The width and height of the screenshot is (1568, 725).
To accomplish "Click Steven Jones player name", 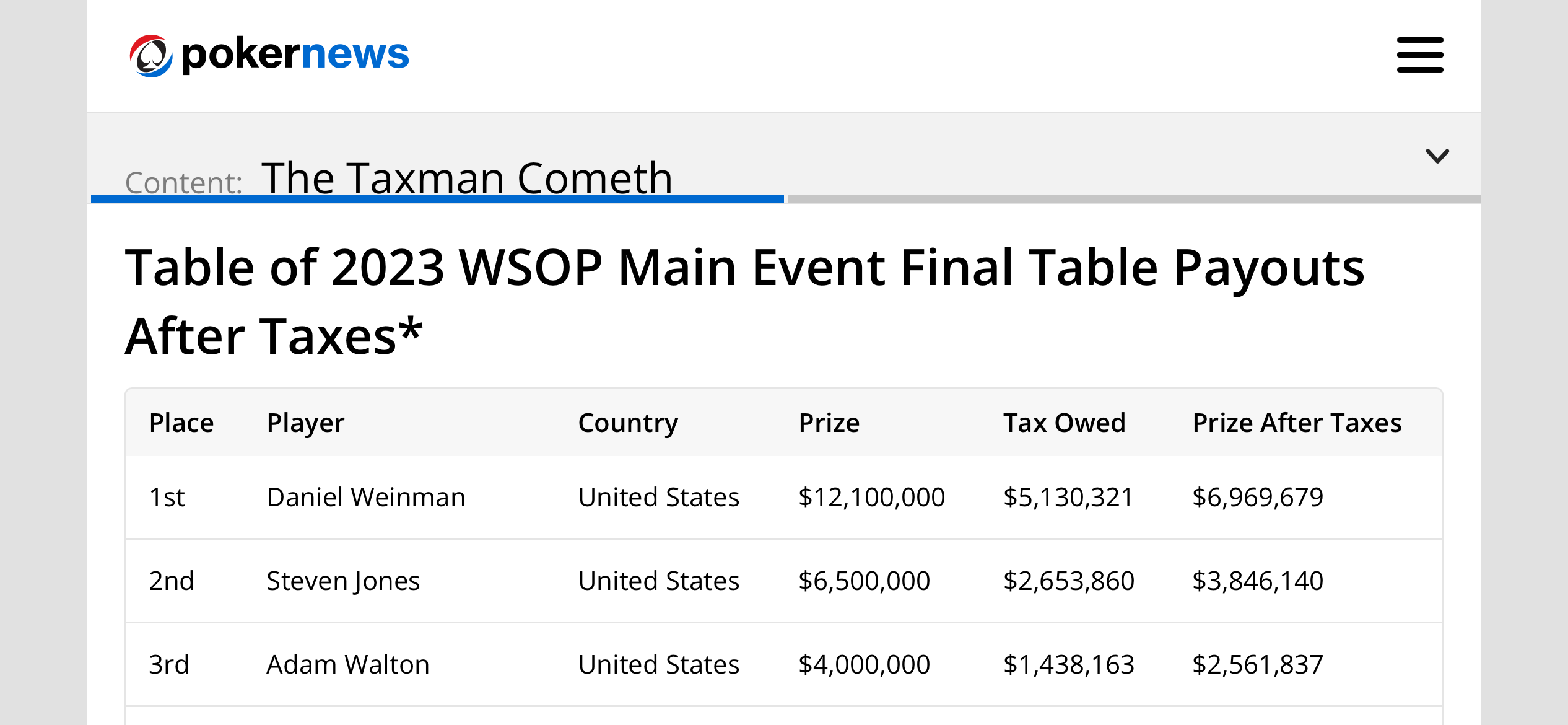I will (343, 581).
